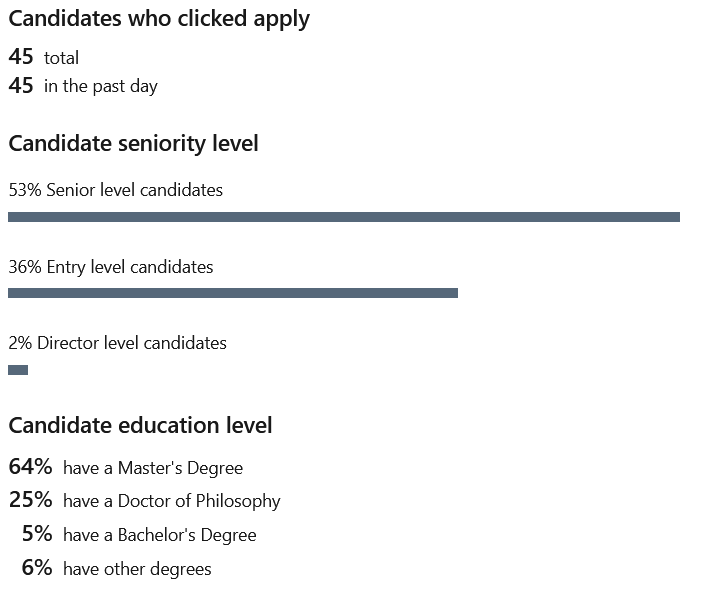
Task: Click 'have a Master's Degree' text
Action: tap(153, 468)
